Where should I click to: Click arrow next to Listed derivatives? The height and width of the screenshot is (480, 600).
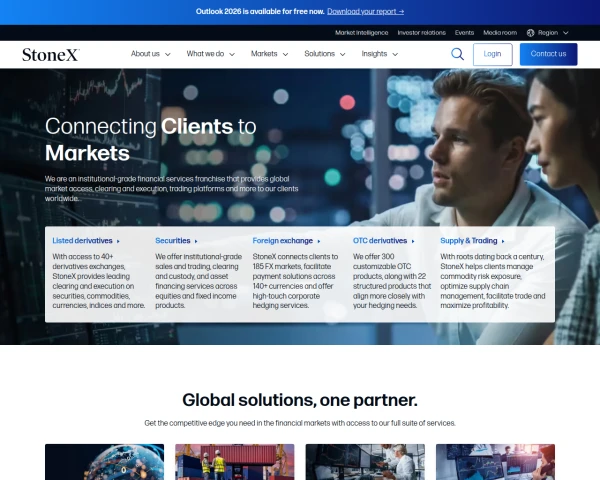(118, 241)
